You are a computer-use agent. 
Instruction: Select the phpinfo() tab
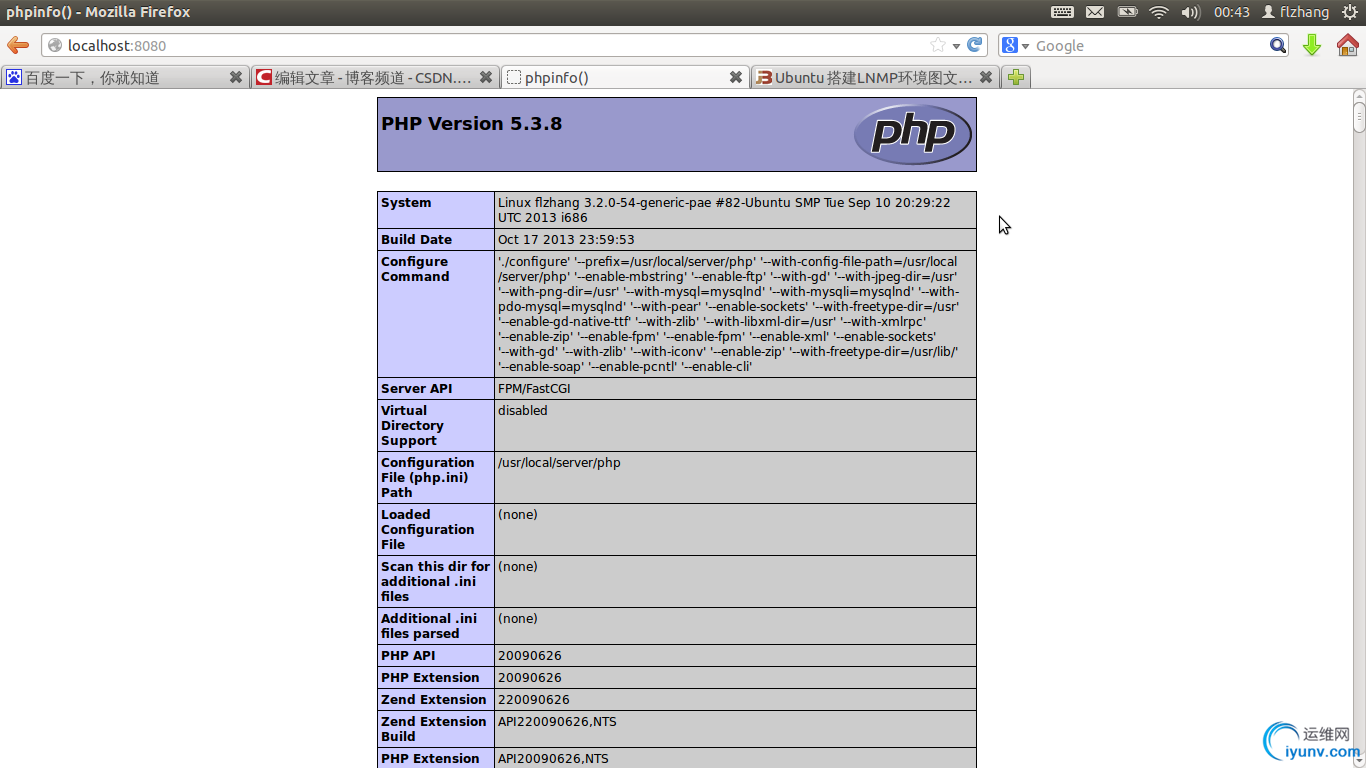click(x=625, y=77)
